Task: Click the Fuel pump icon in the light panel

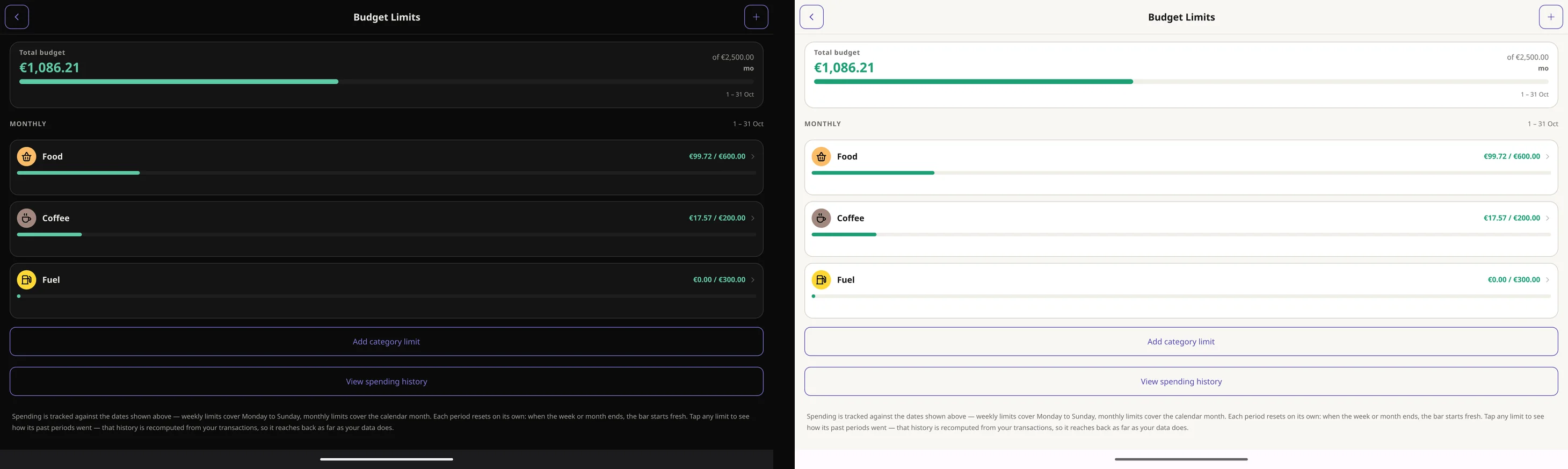Action: click(x=821, y=279)
